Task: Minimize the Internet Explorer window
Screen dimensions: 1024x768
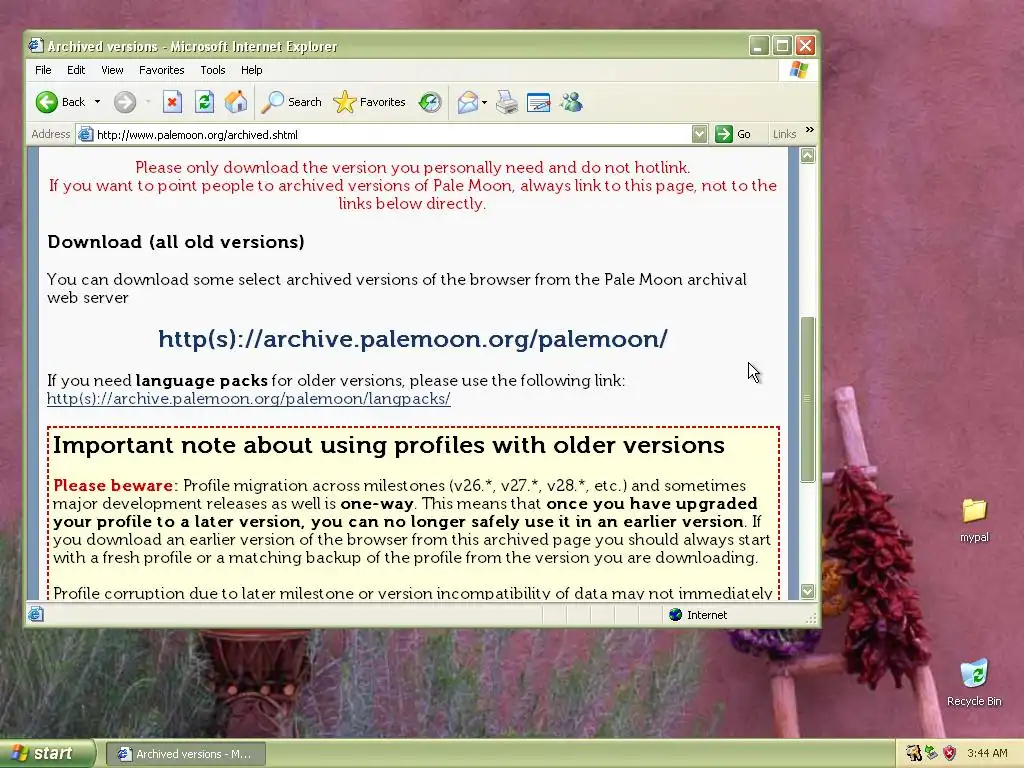Action: (758, 46)
